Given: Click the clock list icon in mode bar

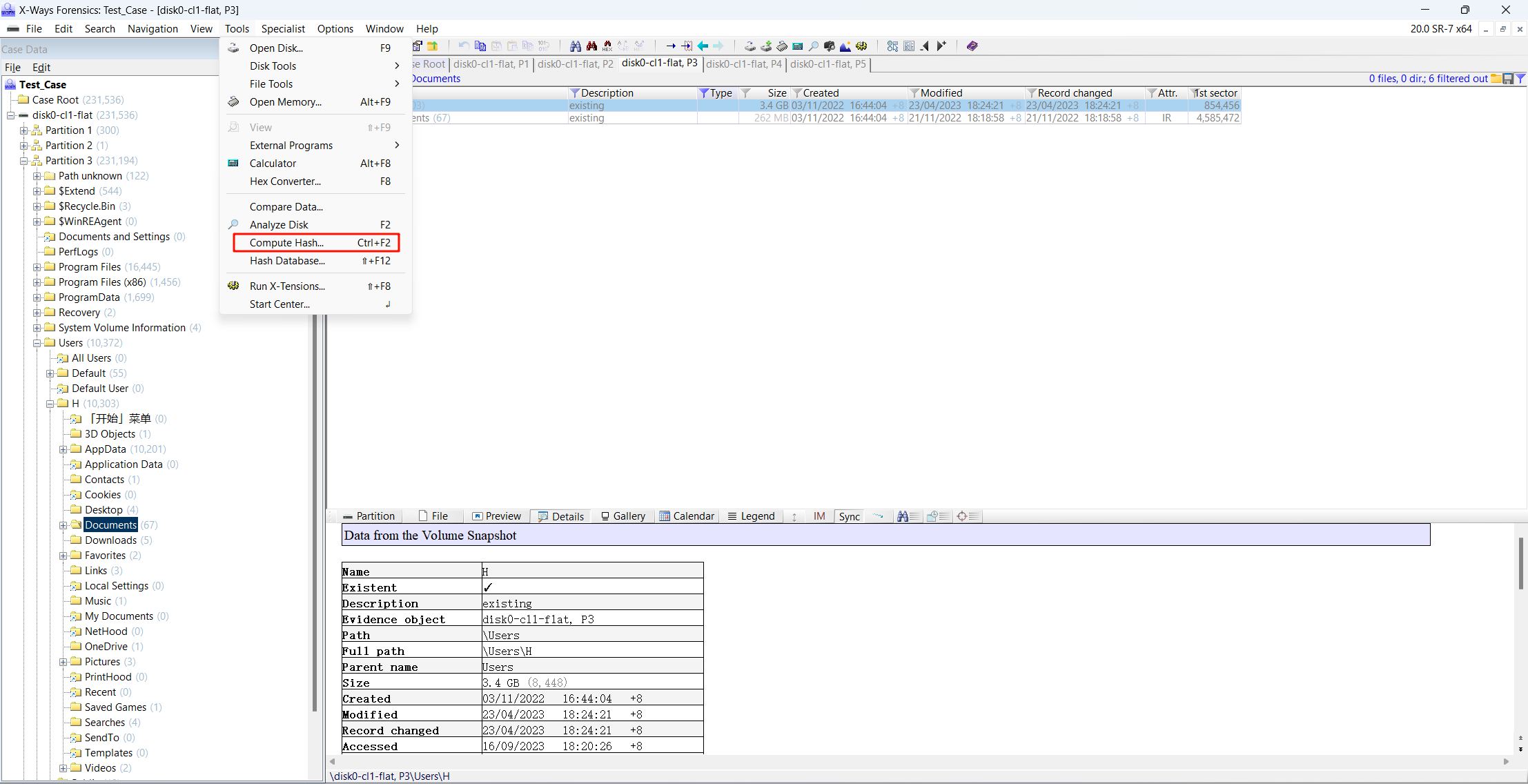Looking at the screenshot, I should [x=938, y=516].
